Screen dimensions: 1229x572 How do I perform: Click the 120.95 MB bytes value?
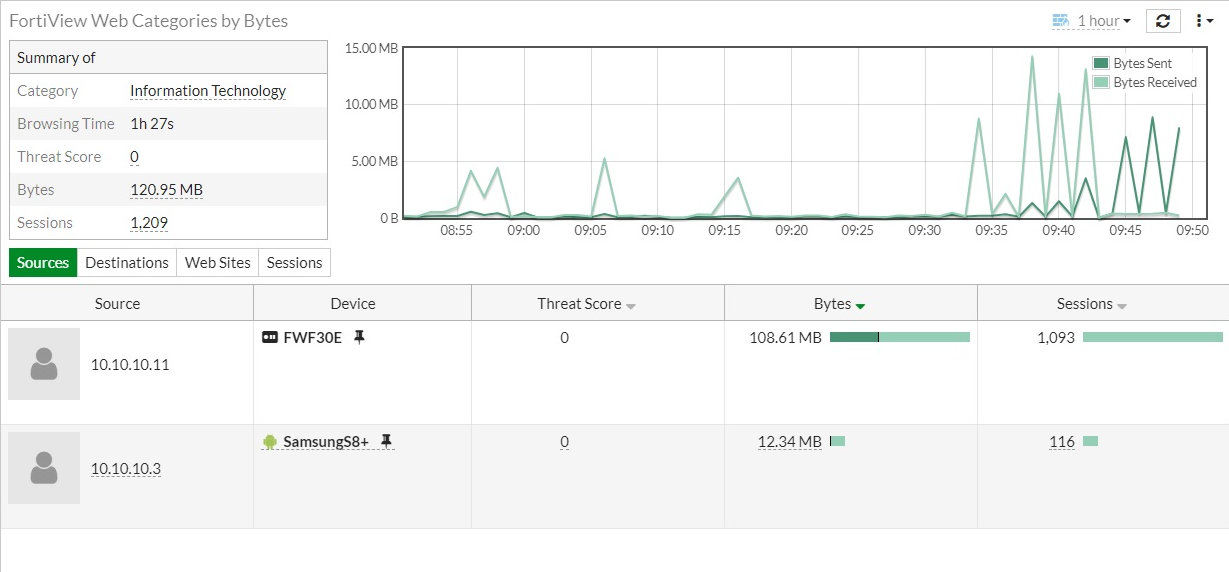(167, 190)
